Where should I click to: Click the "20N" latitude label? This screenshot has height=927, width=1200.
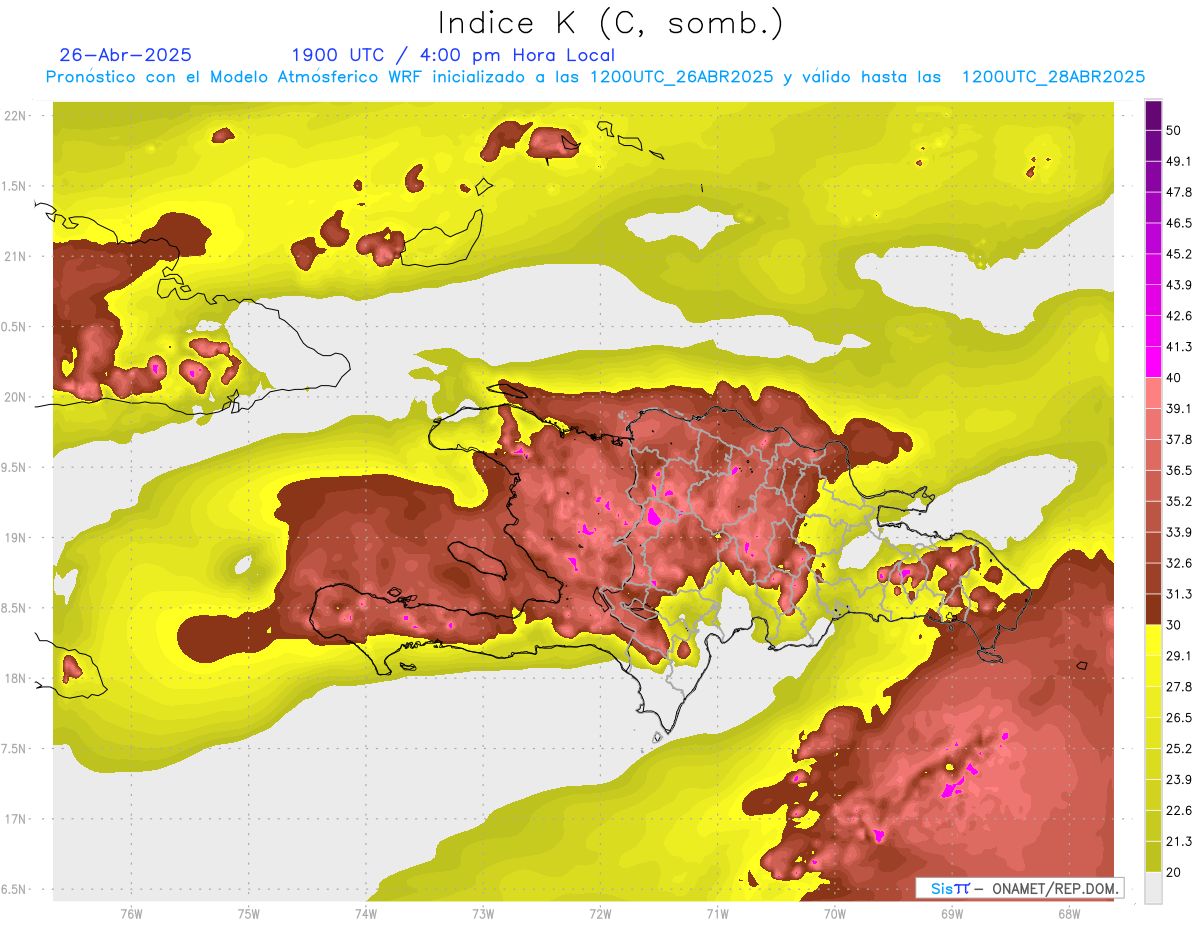click(16, 397)
